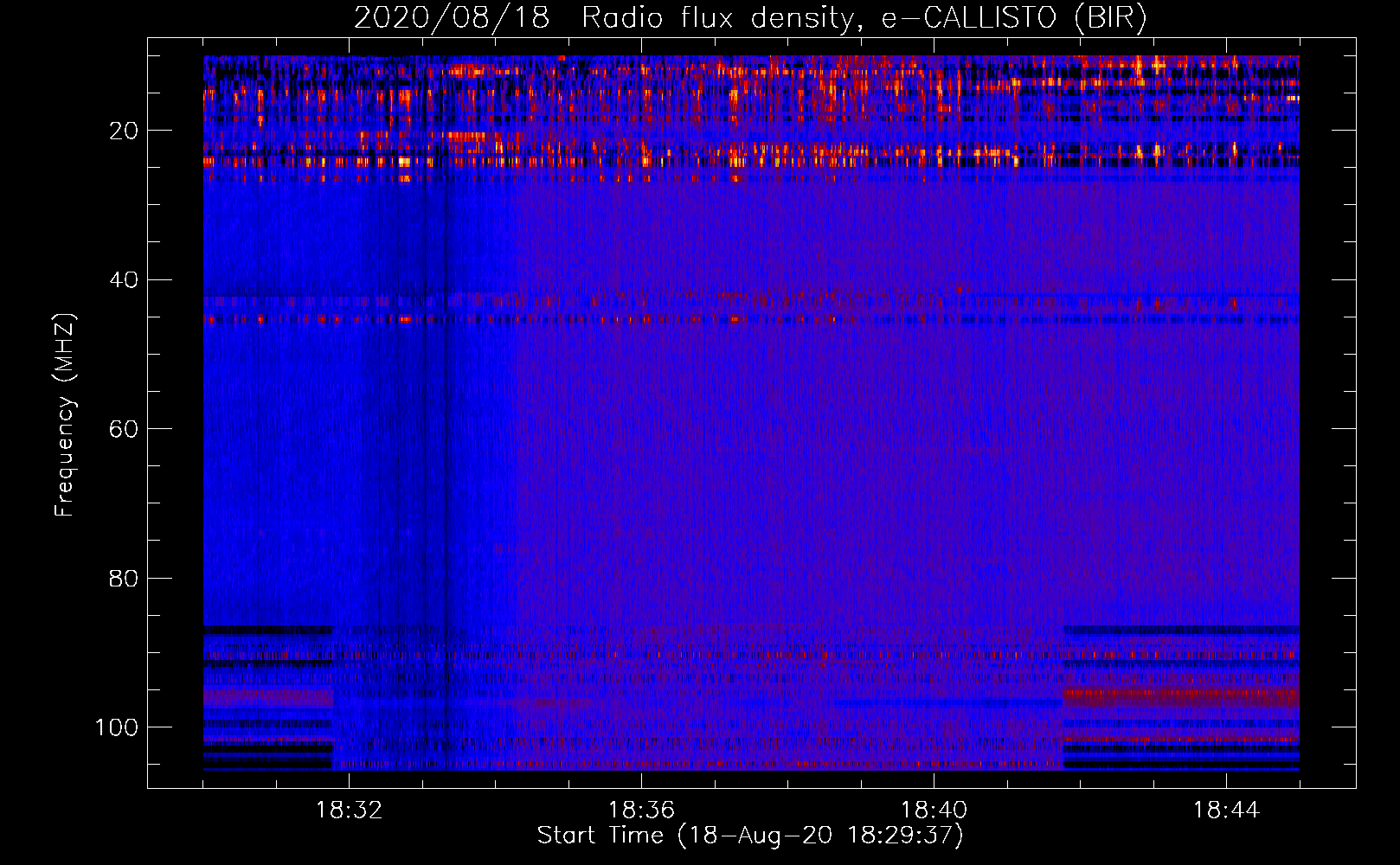Click the '18:44' time tick label
This screenshot has height=865, width=1400.
click(1226, 811)
